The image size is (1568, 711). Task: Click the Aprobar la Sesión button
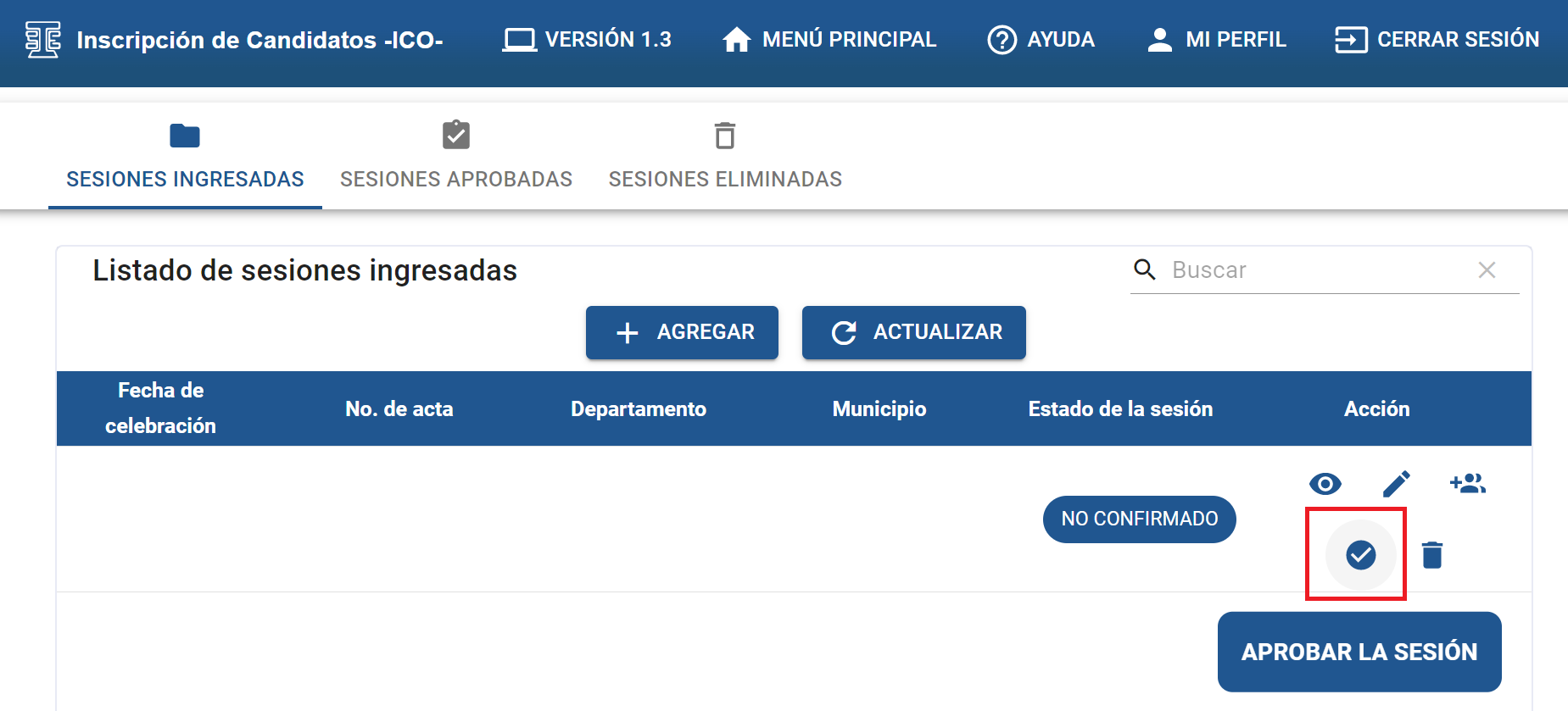click(x=1359, y=652)
